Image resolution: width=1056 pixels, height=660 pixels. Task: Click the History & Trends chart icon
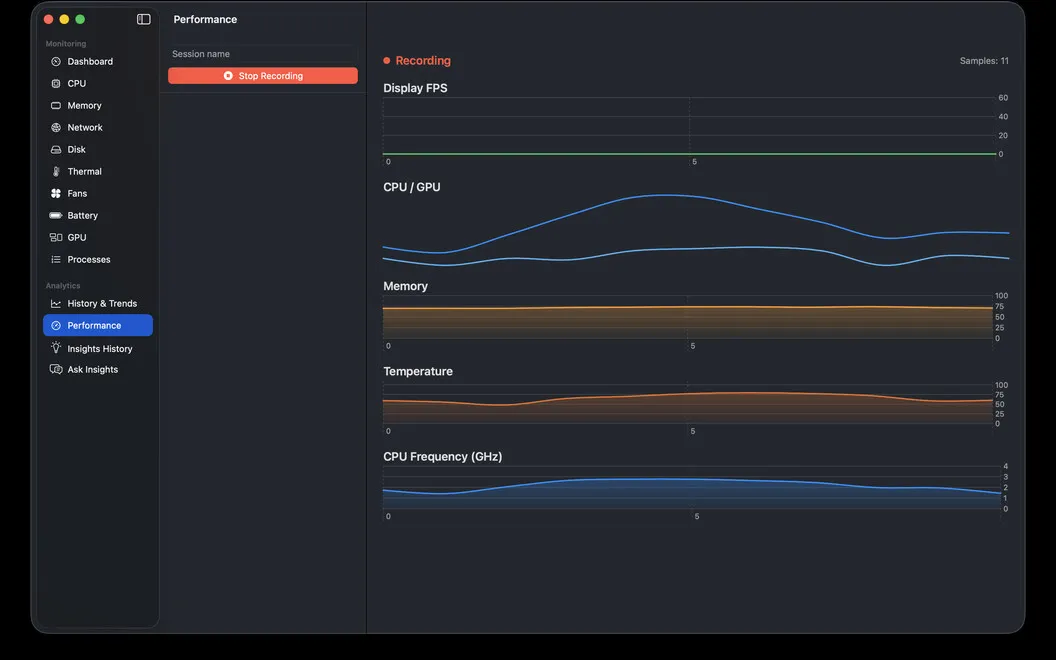click(x=56, y=304)
